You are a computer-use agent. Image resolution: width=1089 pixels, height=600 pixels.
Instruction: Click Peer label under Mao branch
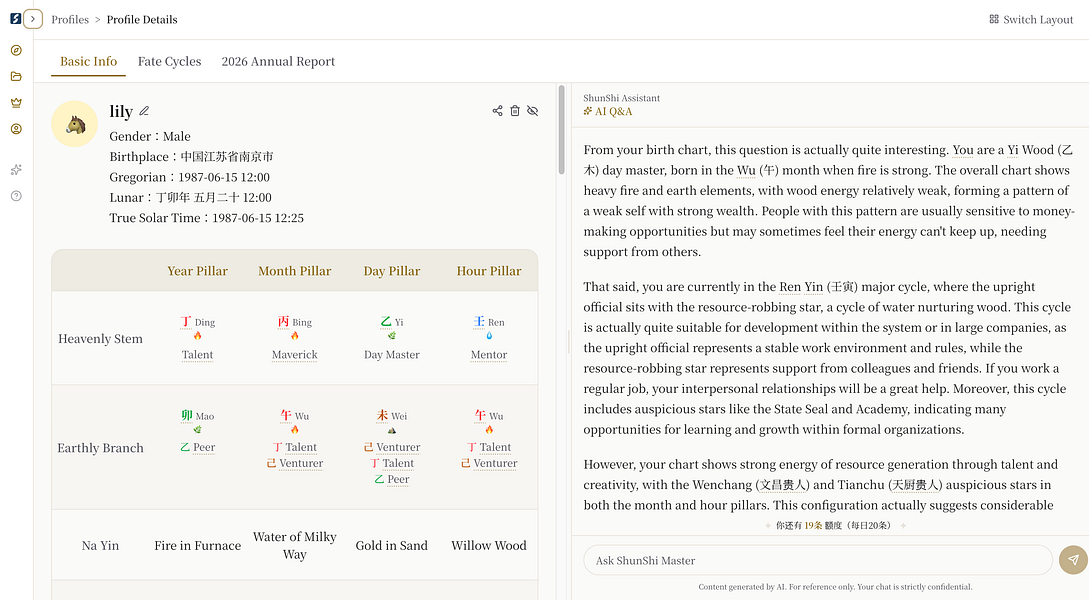coord(203,447)
